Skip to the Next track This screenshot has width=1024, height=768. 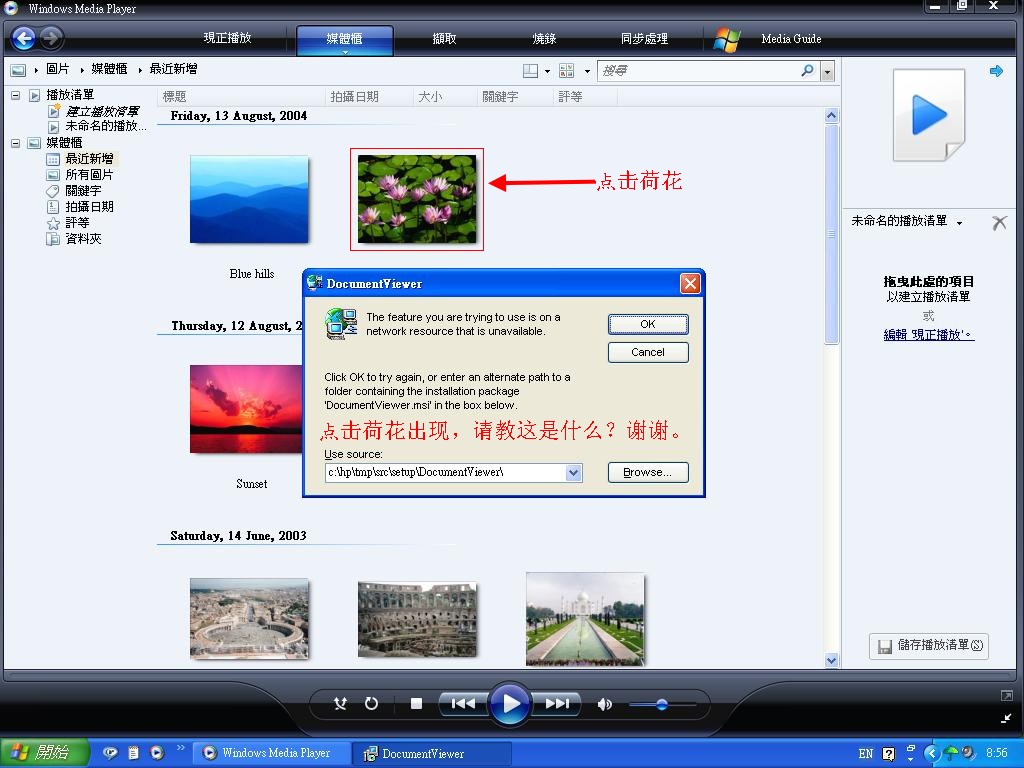click(x=557, y=704)
